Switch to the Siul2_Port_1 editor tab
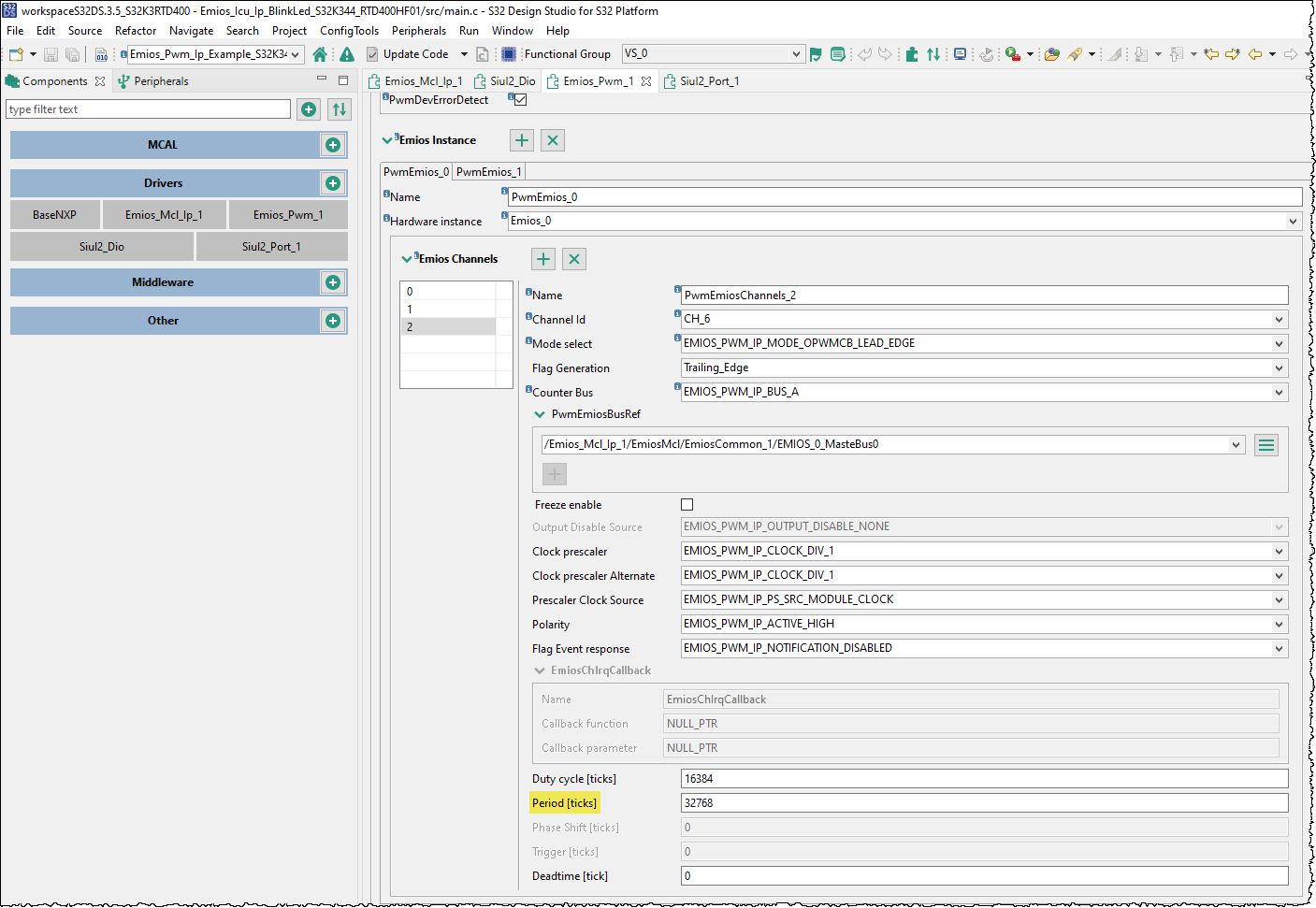Viewport: 1316px width, 908px height. point(708,81)
